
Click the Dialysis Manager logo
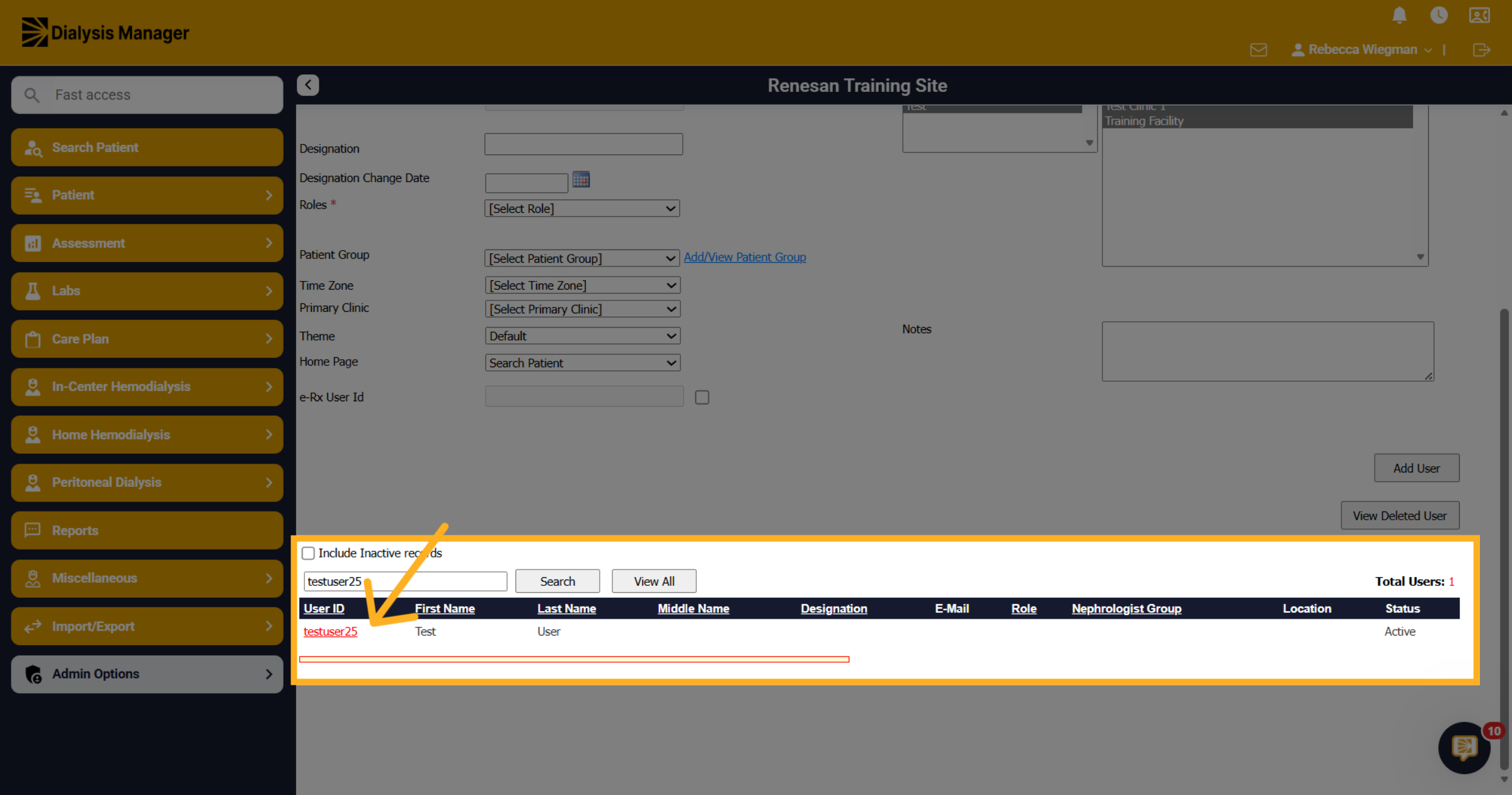pos(105,32)
